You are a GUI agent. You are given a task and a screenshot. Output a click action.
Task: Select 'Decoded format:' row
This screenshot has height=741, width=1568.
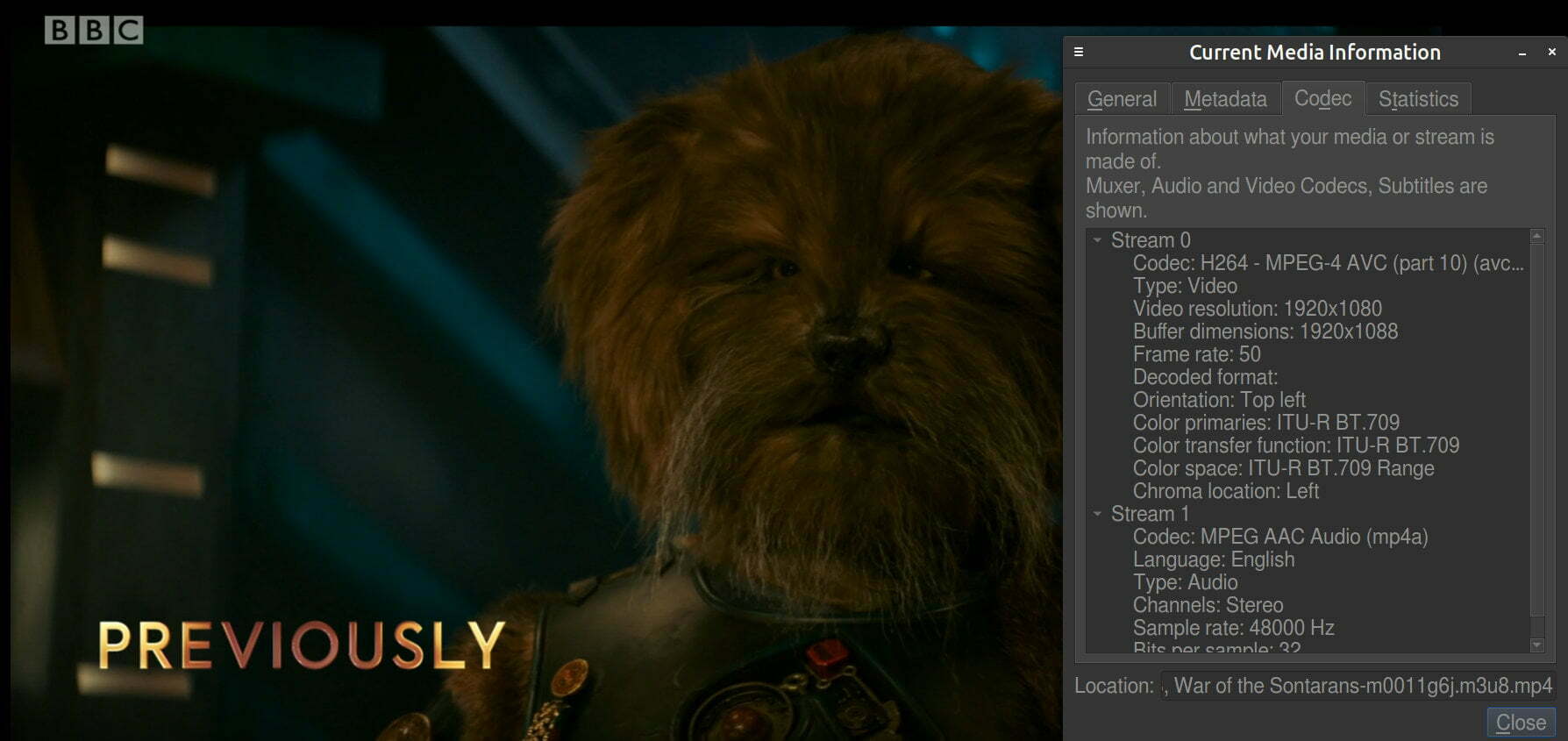tap(1308, 376)
